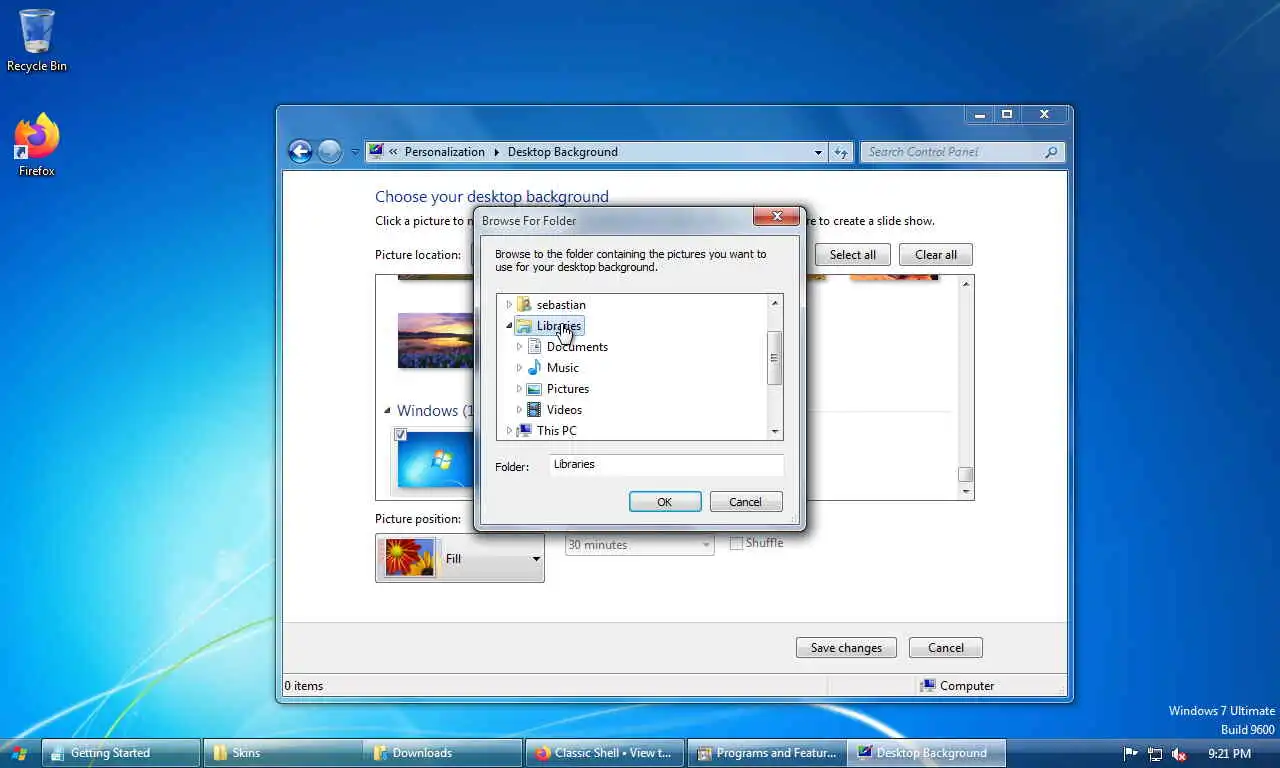Expand the This PC tree node

509,430
